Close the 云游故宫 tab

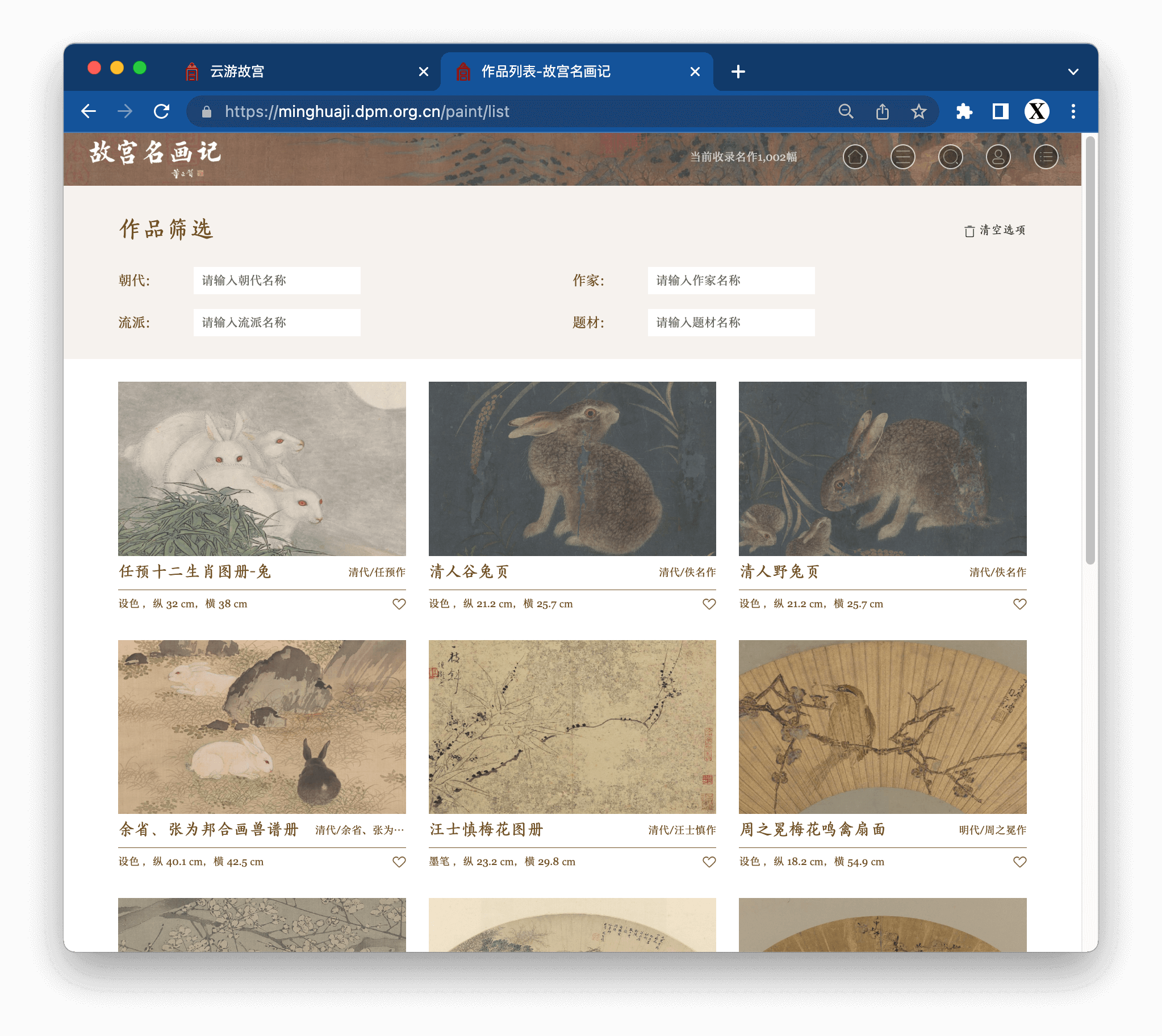pos(423,72)
